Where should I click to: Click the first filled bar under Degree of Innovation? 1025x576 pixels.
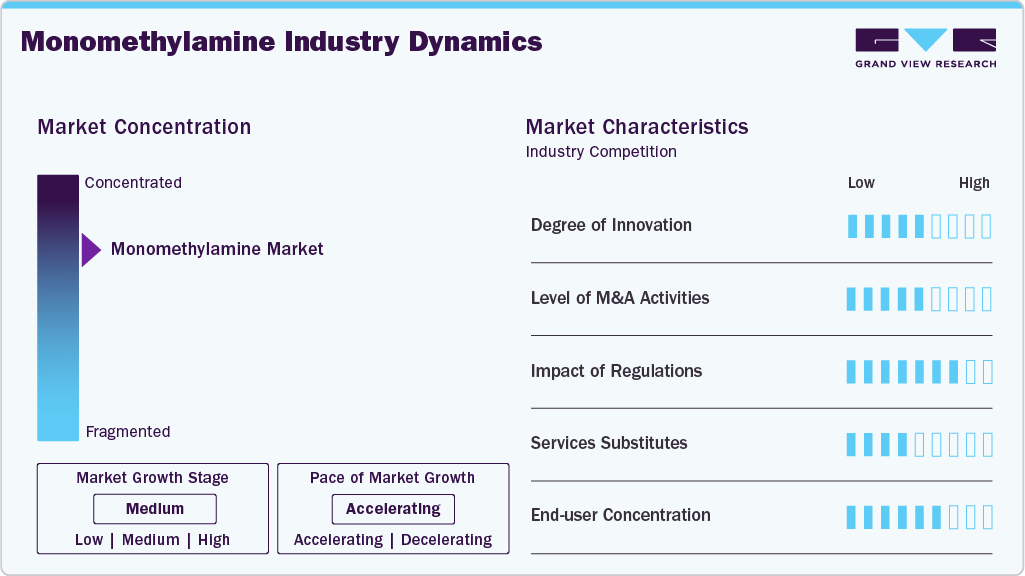pos(851,226)
